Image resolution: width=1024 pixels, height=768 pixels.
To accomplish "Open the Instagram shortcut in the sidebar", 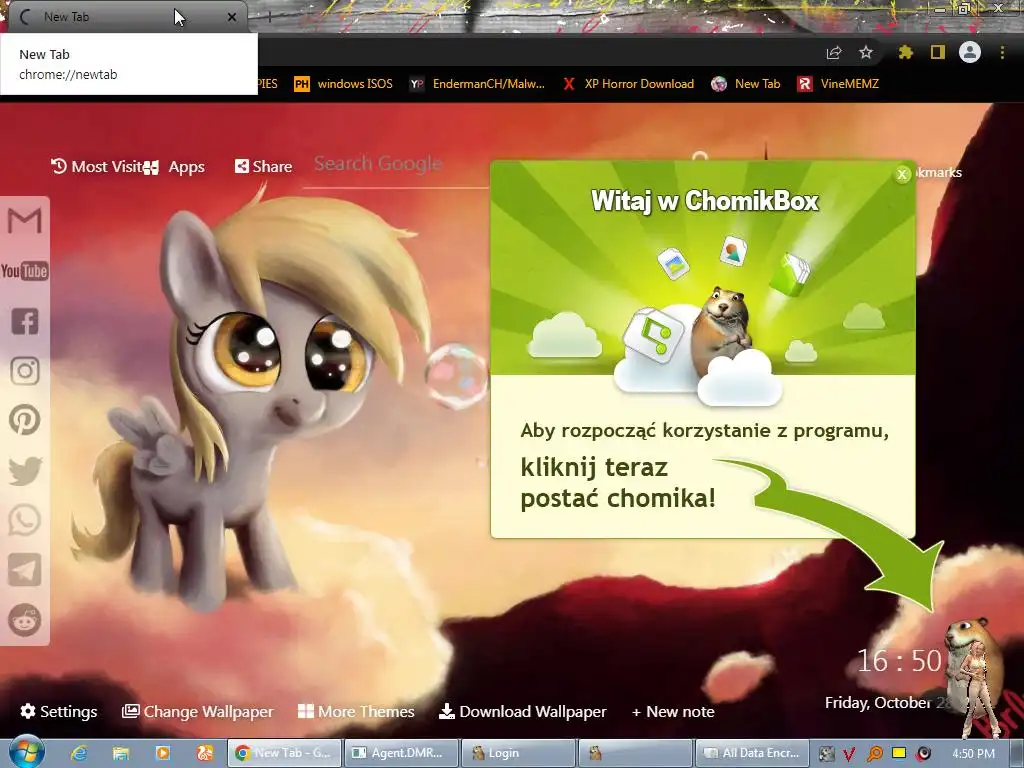I will 25,370.
